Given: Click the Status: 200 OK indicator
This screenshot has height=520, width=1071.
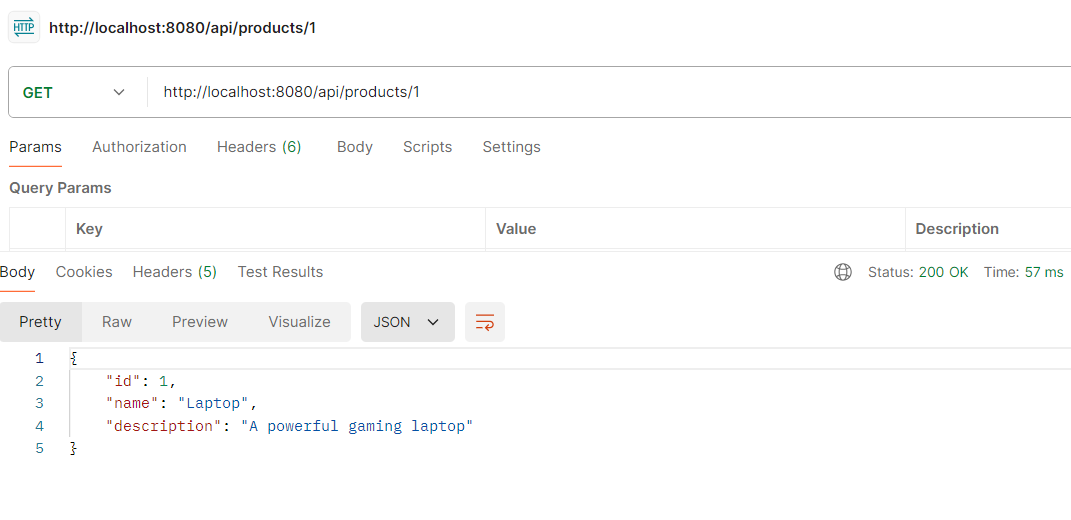Looking at the screenshot, I should 918,272.
